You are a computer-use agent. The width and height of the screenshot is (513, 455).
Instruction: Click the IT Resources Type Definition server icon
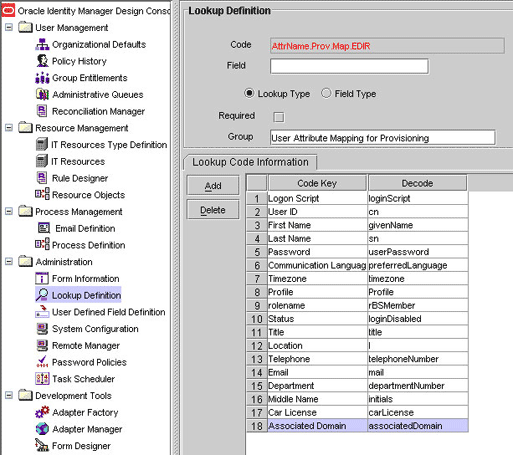pyautogui.click(x=42, y=145)
